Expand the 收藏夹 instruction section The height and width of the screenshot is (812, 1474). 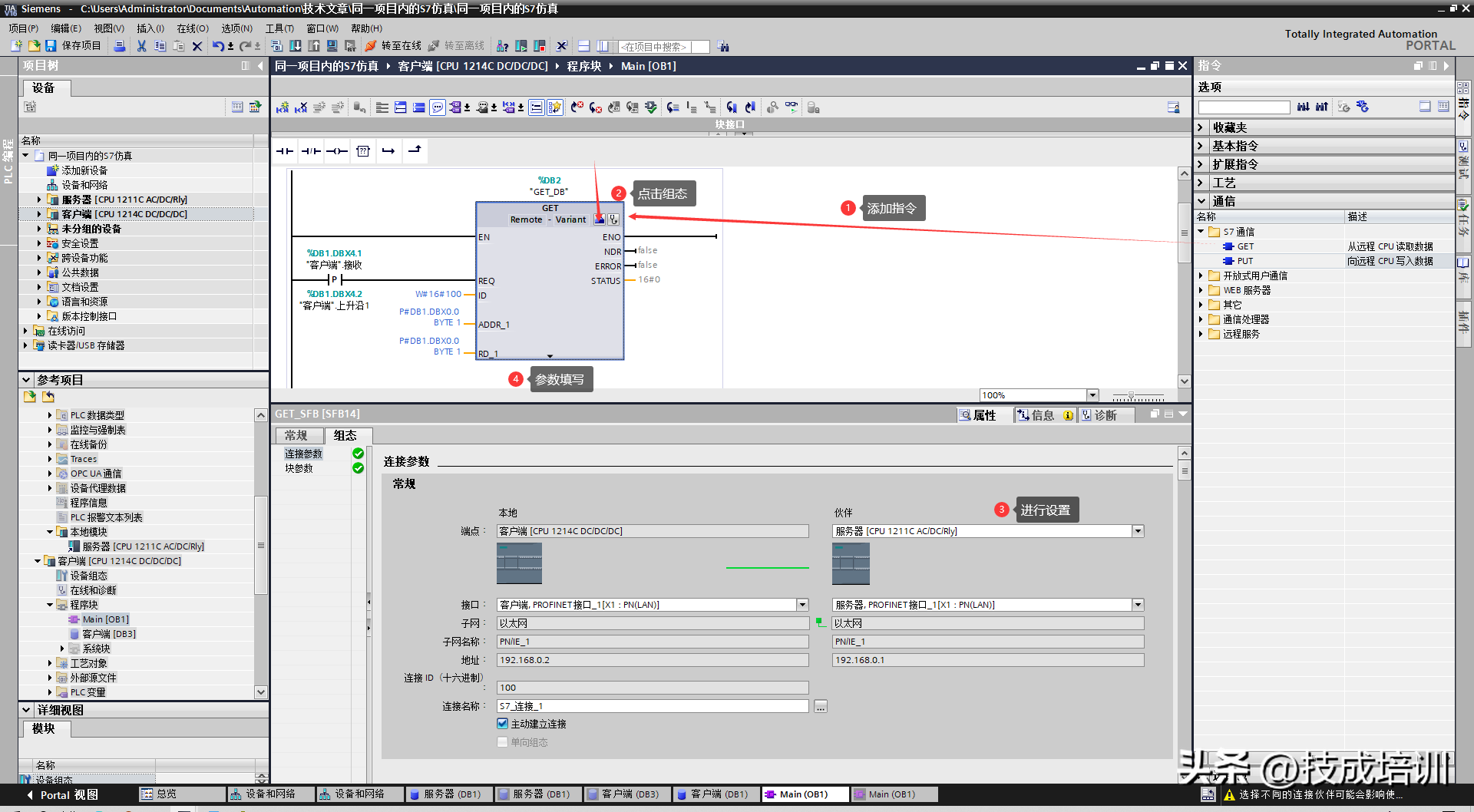click(x=1201, y=127)
